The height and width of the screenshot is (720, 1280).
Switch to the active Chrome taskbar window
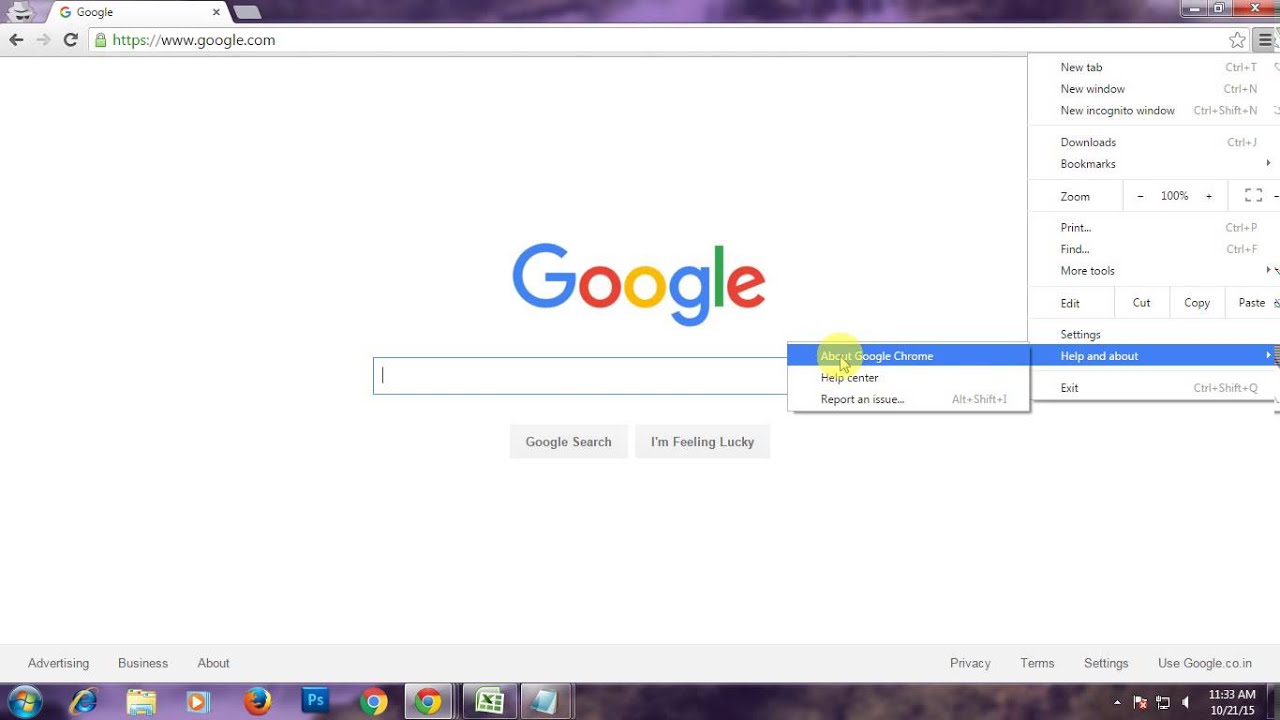(428, 702)
